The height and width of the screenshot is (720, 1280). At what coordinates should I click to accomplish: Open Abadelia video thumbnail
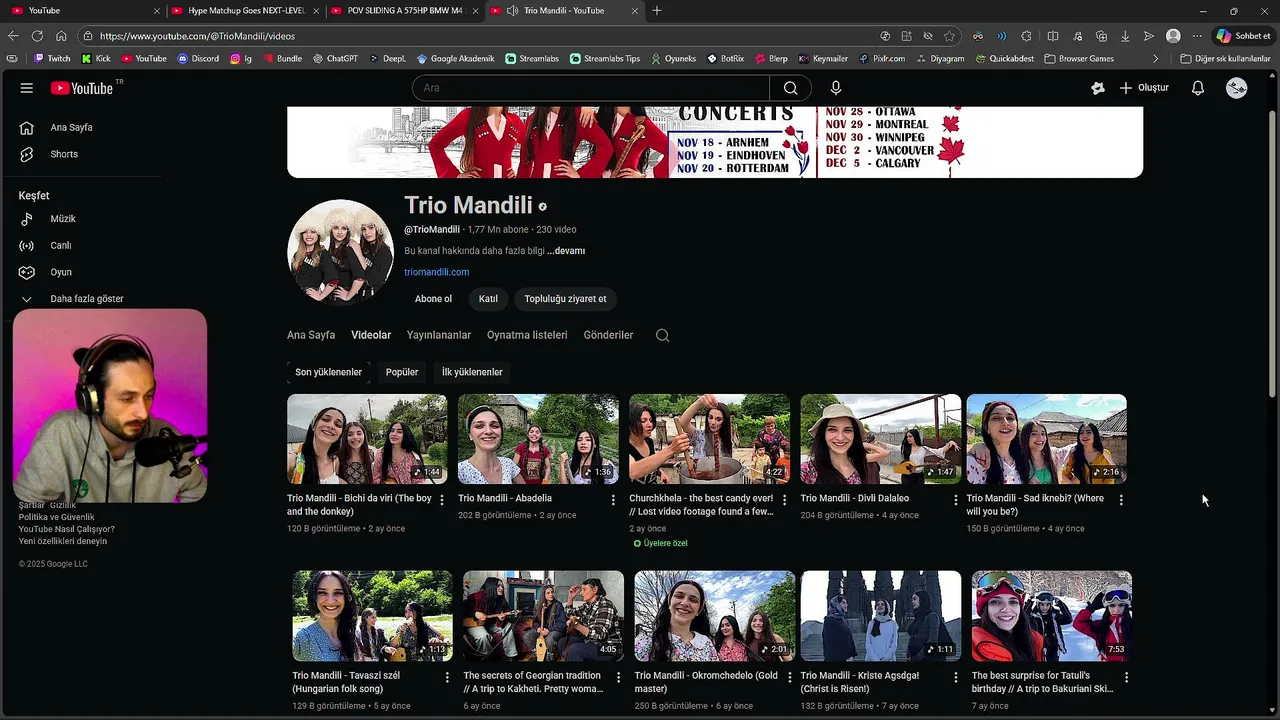(538, 439)
